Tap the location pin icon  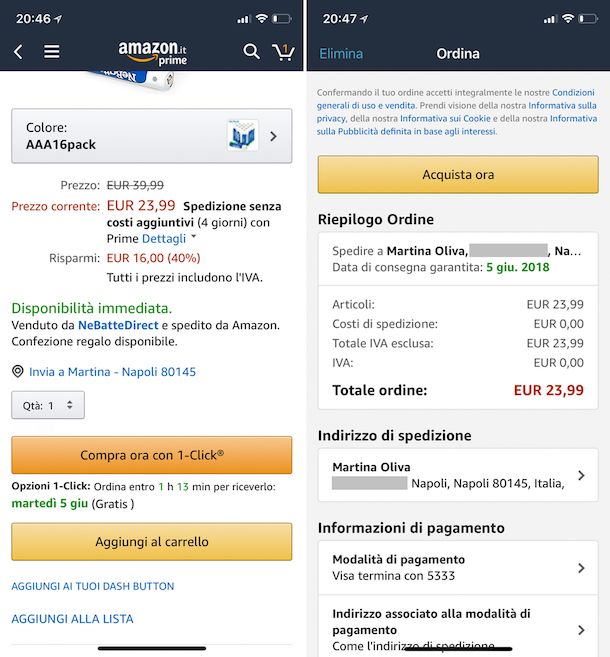coord(17,372)
